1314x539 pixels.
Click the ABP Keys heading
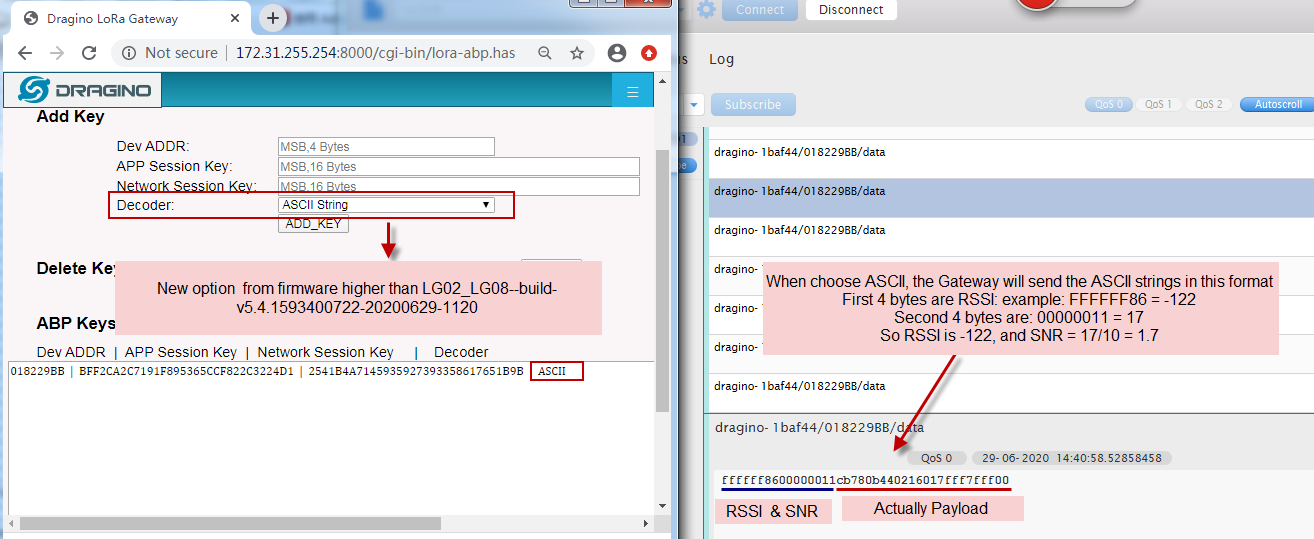(x=76, y=324)
